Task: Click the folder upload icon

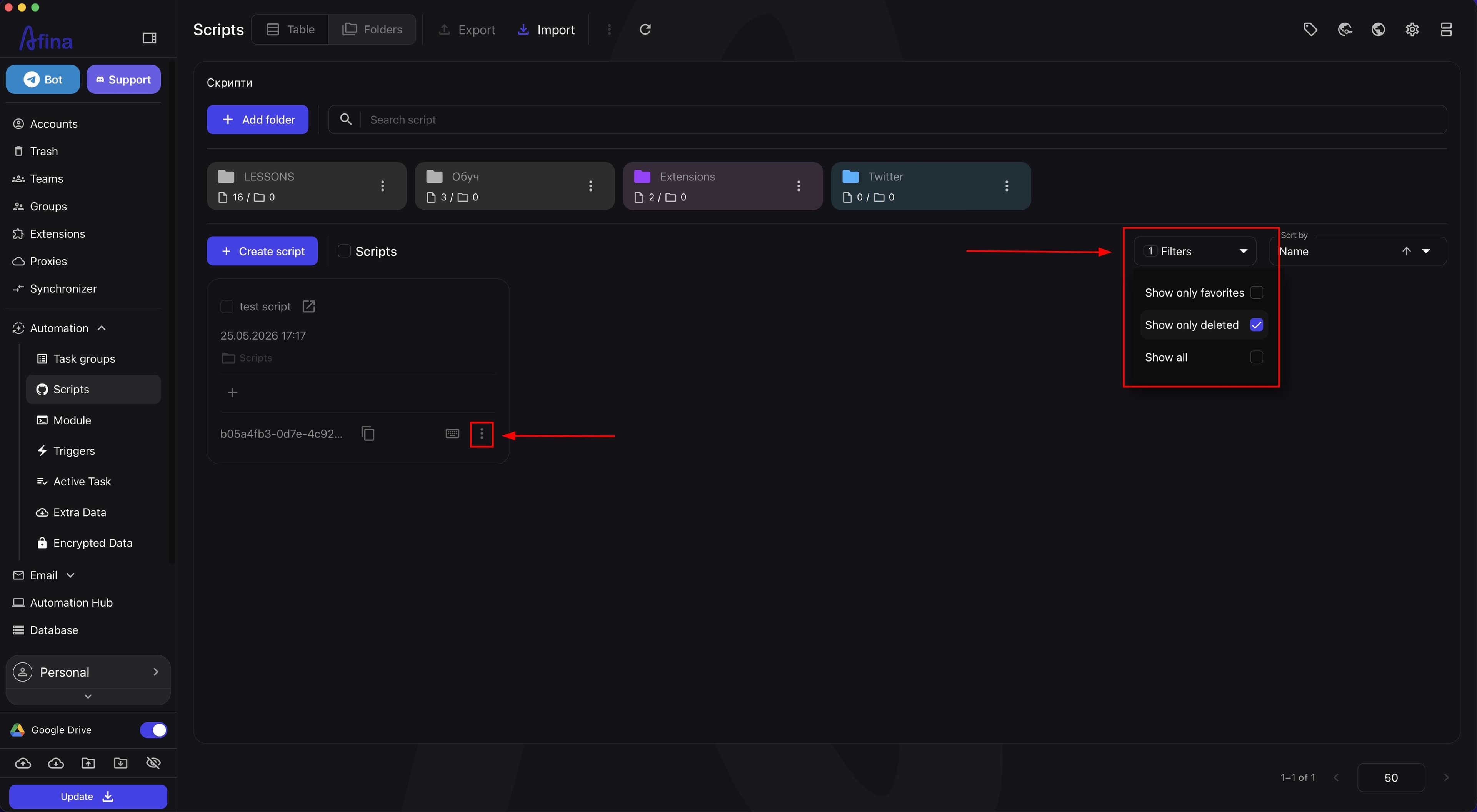Action: point(88,763)
